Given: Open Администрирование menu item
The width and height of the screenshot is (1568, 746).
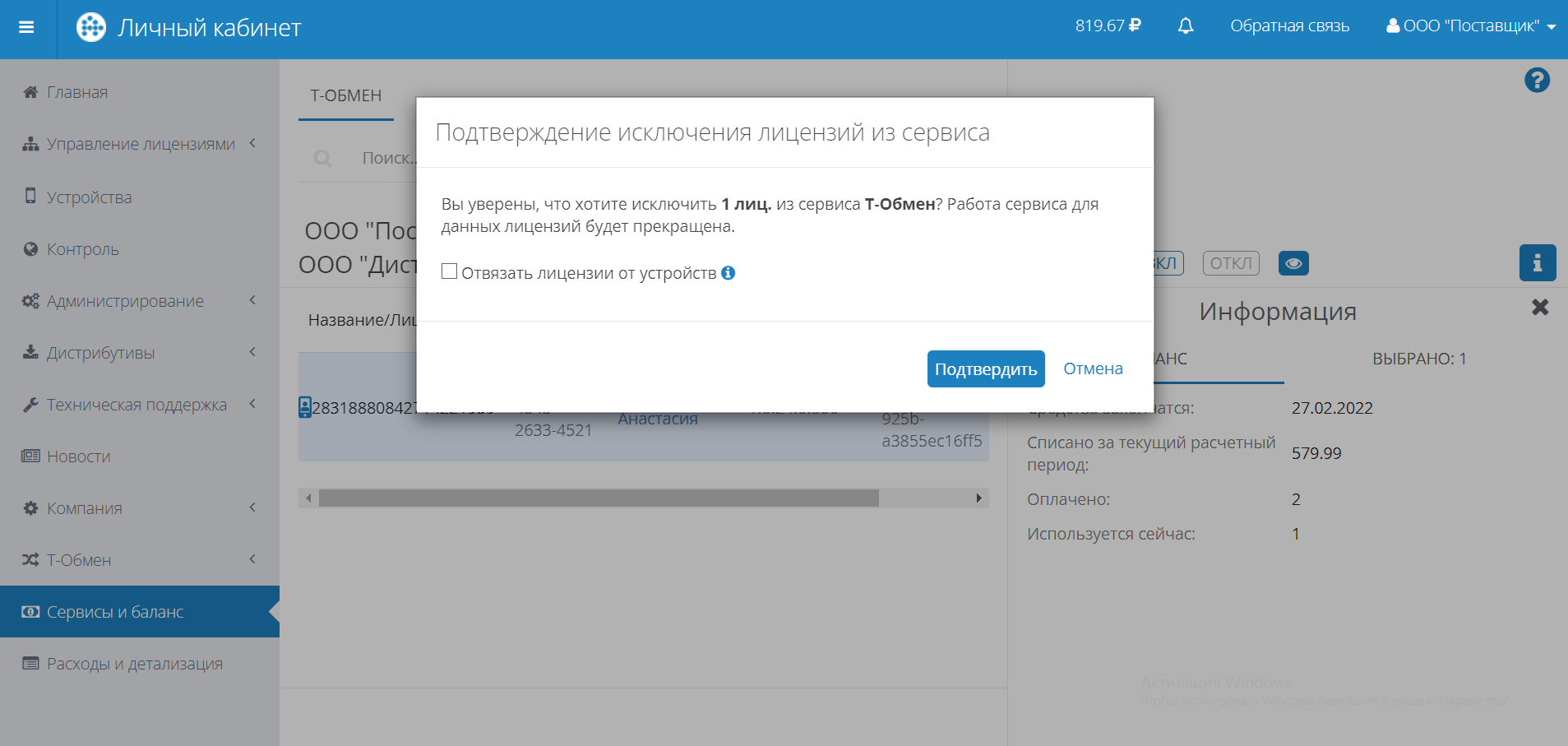Looking at the screenshot, I should click(x=125, y=301).
